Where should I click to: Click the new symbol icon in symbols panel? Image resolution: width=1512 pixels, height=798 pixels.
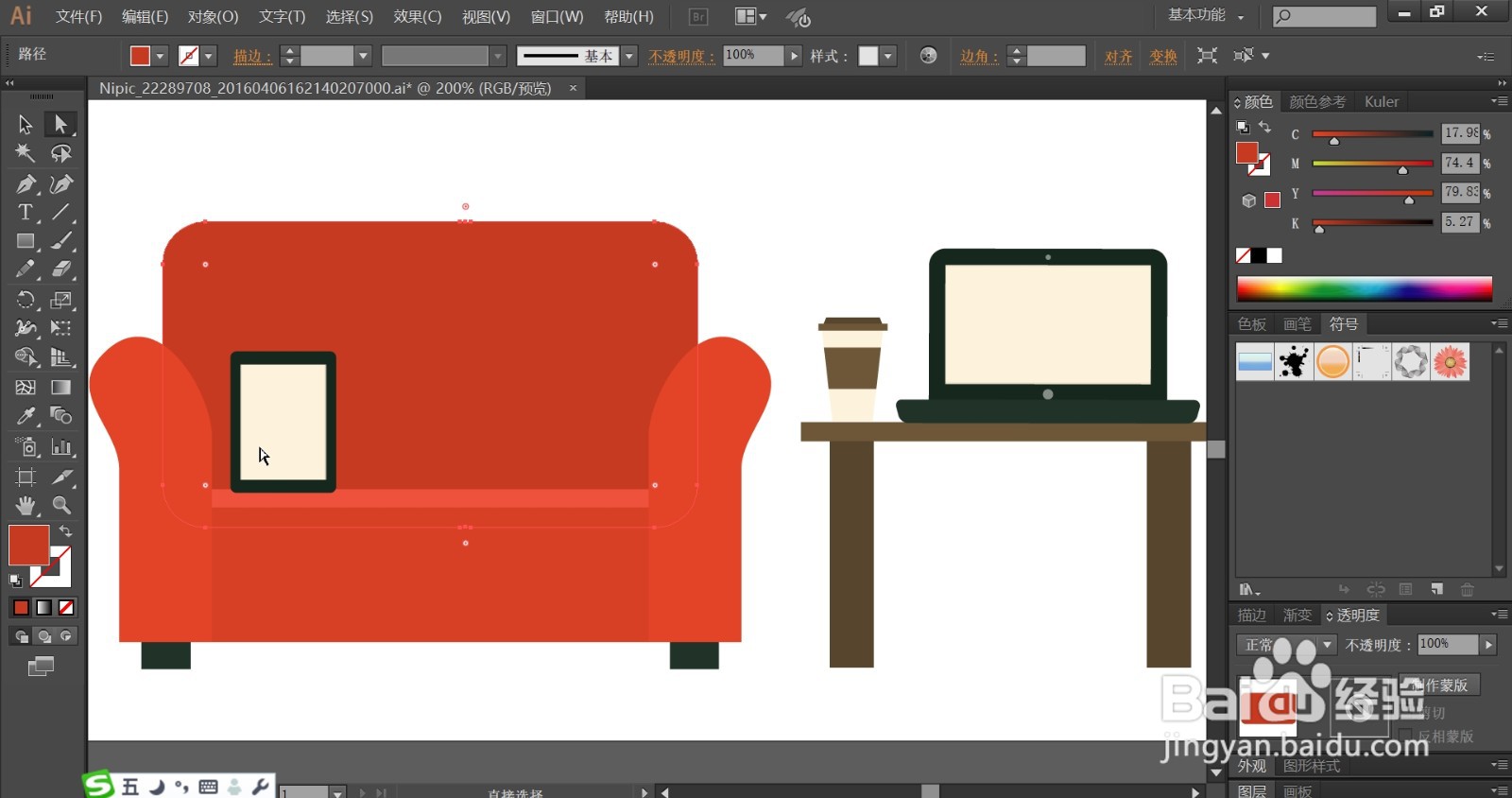pos(1436,589)
